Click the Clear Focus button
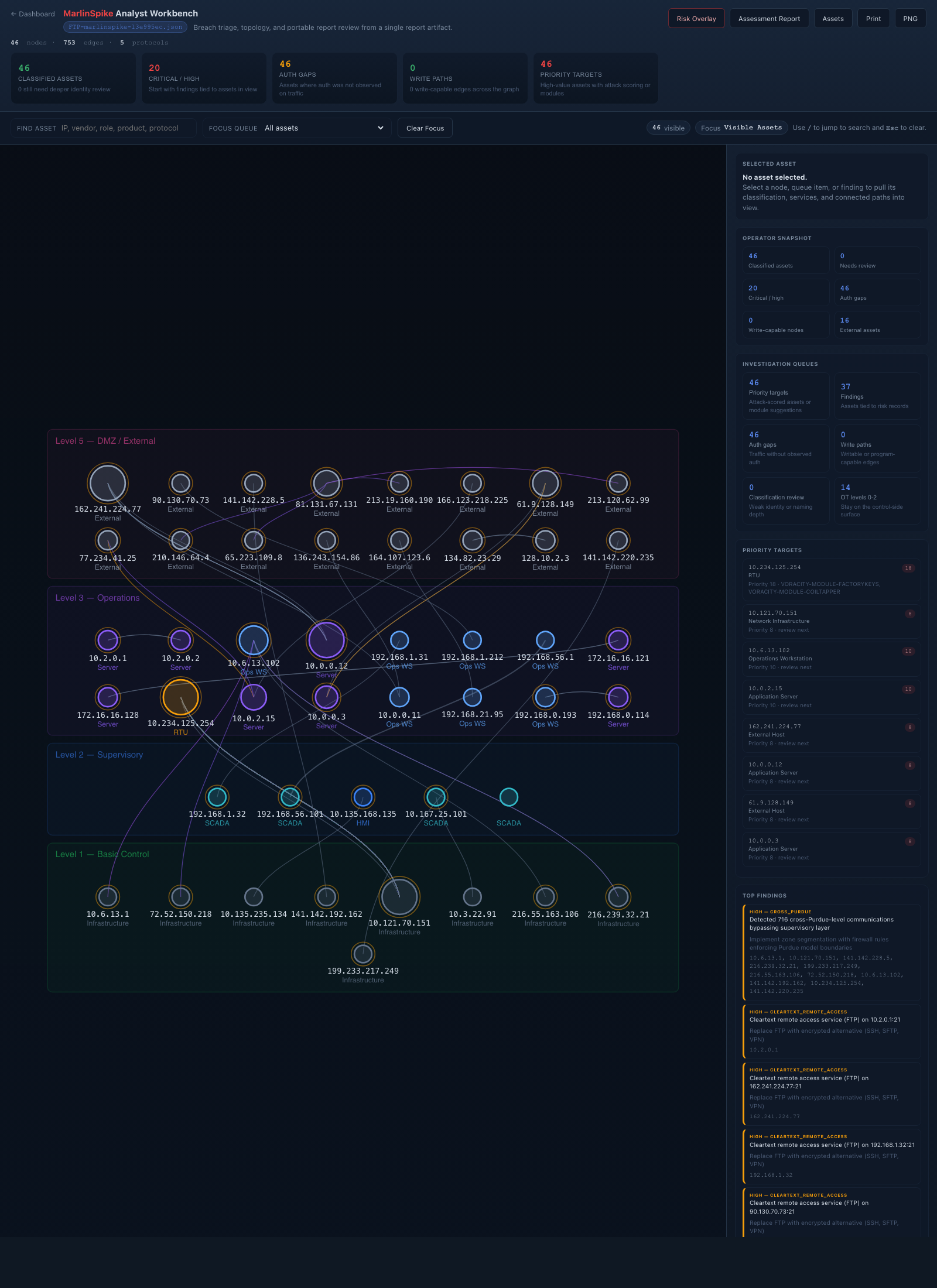The width and height of the screenshot is (937, 1288). click(425, 128)
